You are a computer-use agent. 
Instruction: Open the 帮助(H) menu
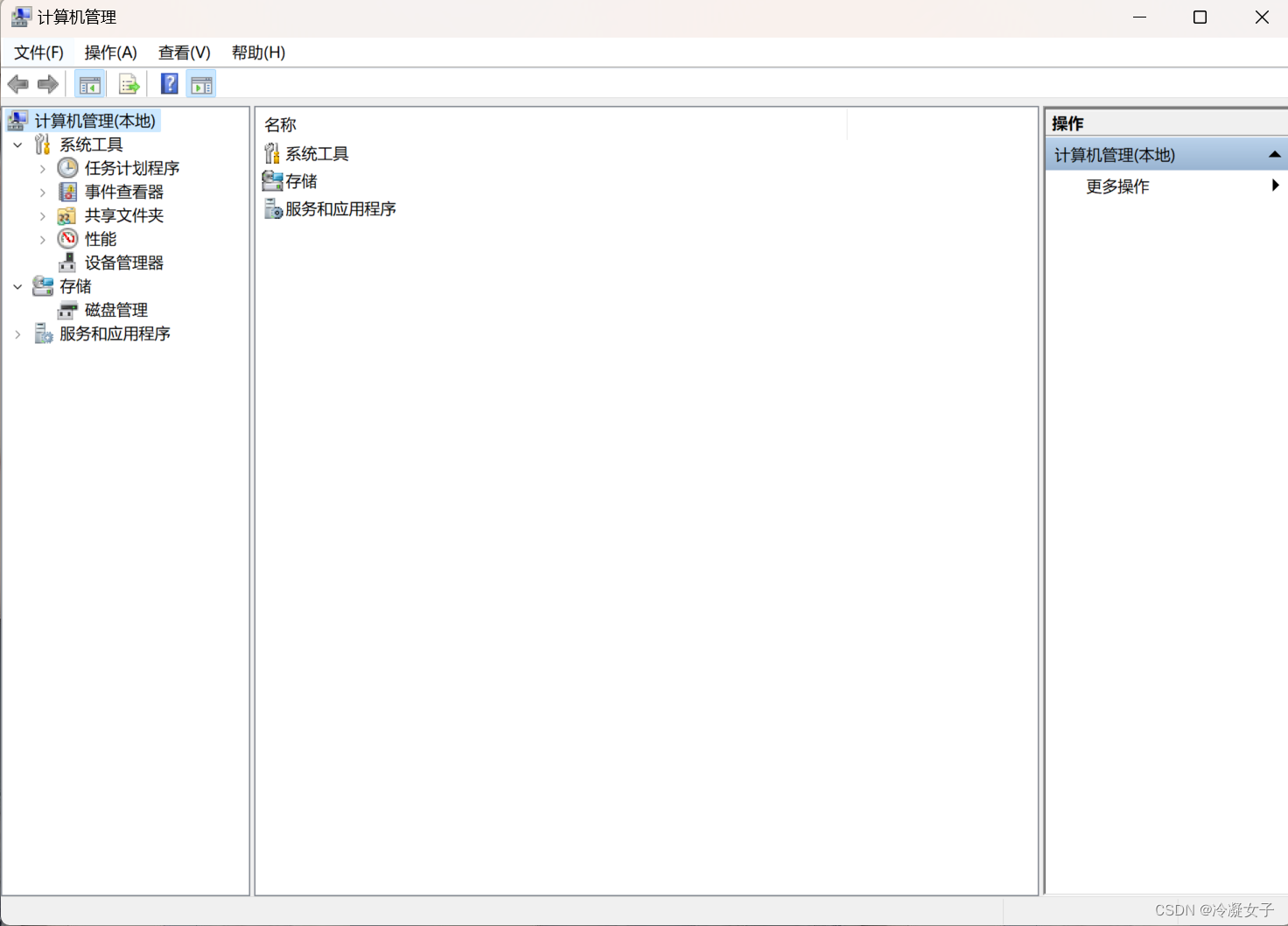[x=258, y=53]
